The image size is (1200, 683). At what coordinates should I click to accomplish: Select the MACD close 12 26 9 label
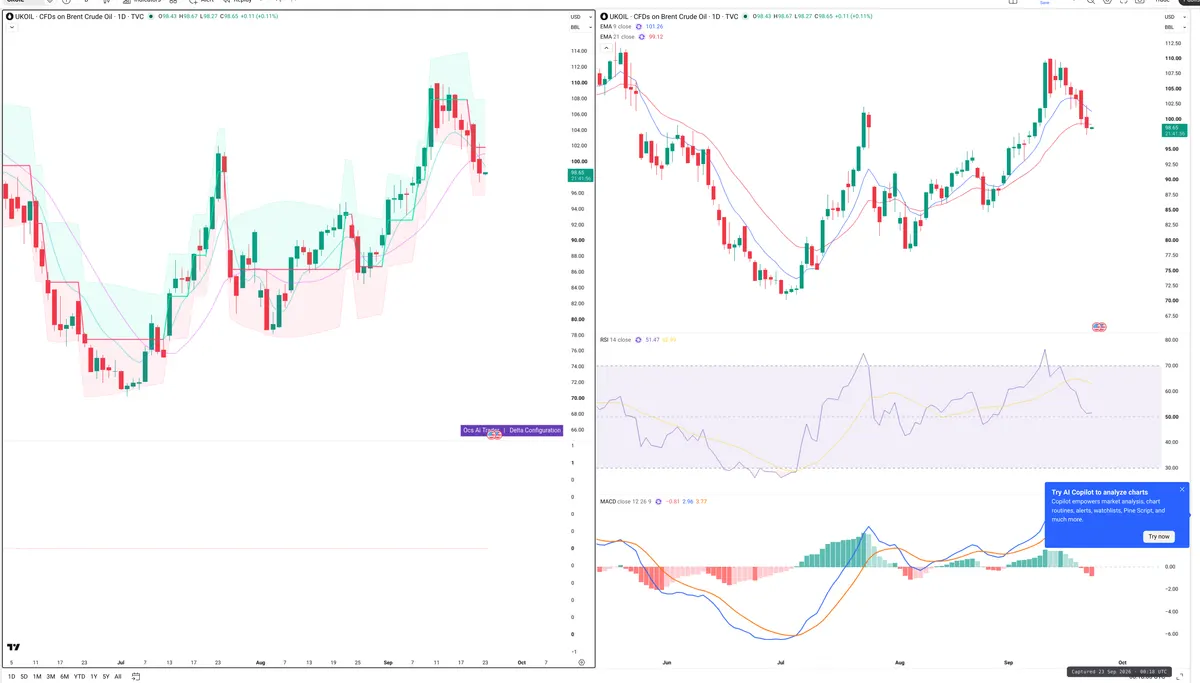pyautogui.click(x=624, y=501)
